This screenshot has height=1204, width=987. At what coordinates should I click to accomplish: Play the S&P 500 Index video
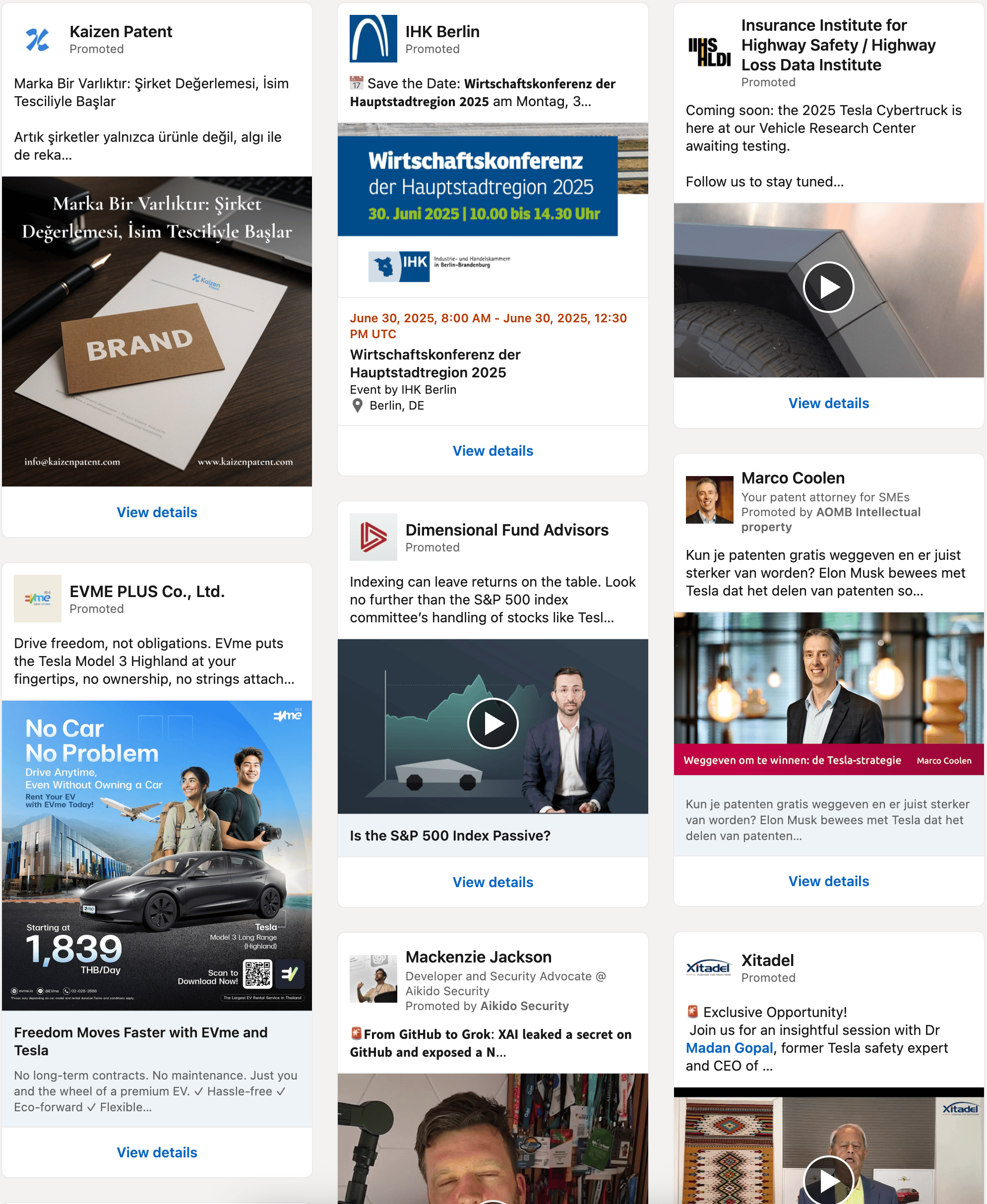[x=493, y=723]
